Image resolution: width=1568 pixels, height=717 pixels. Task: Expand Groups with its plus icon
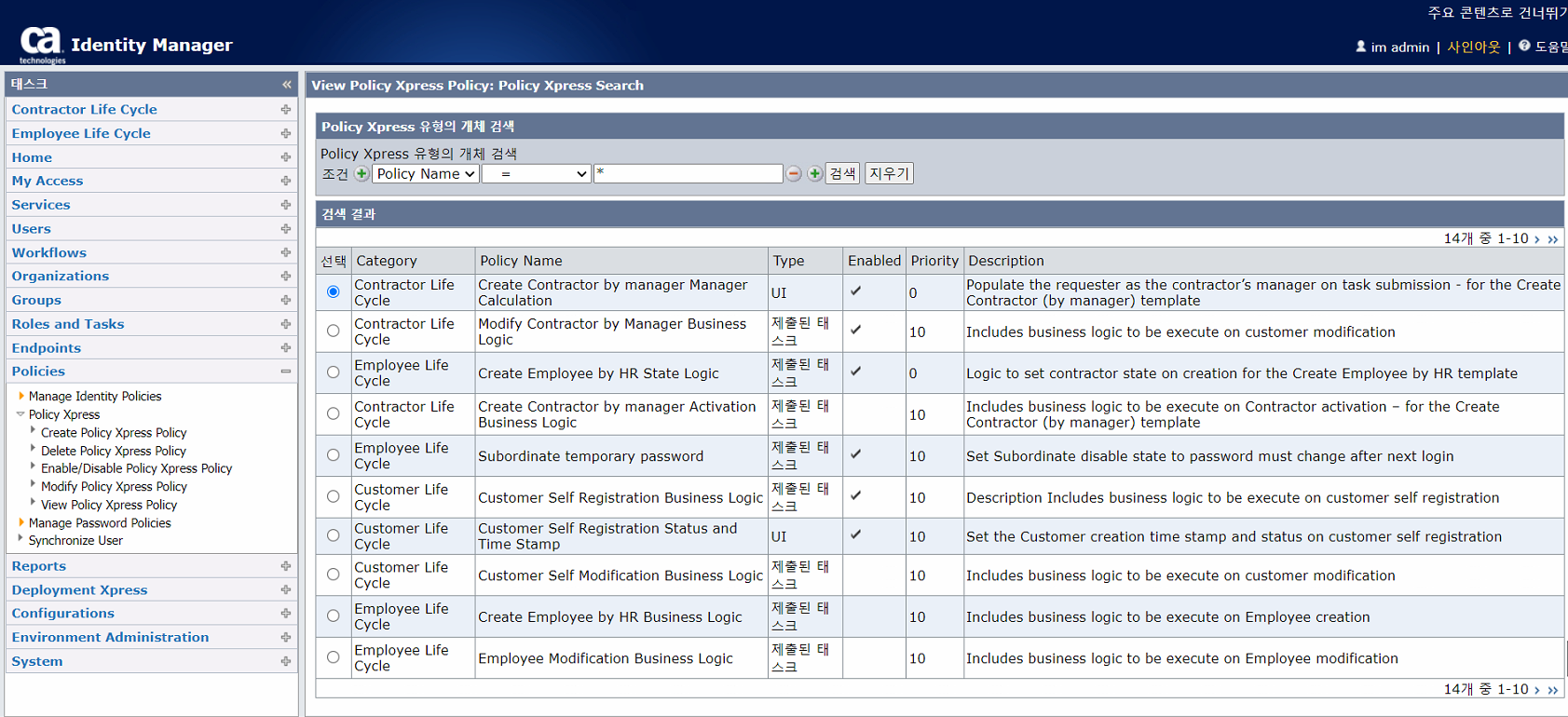pyautogui.click(x=286, y=301)
